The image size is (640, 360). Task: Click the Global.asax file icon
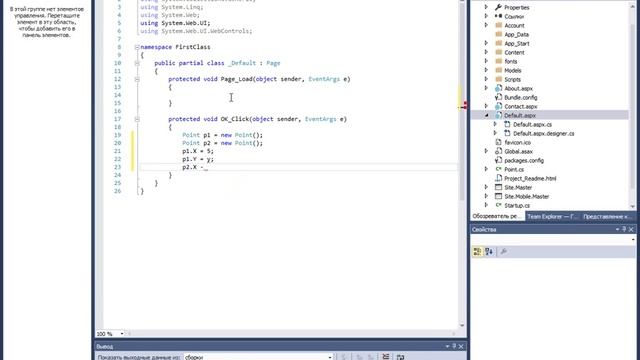pos(498,151)
